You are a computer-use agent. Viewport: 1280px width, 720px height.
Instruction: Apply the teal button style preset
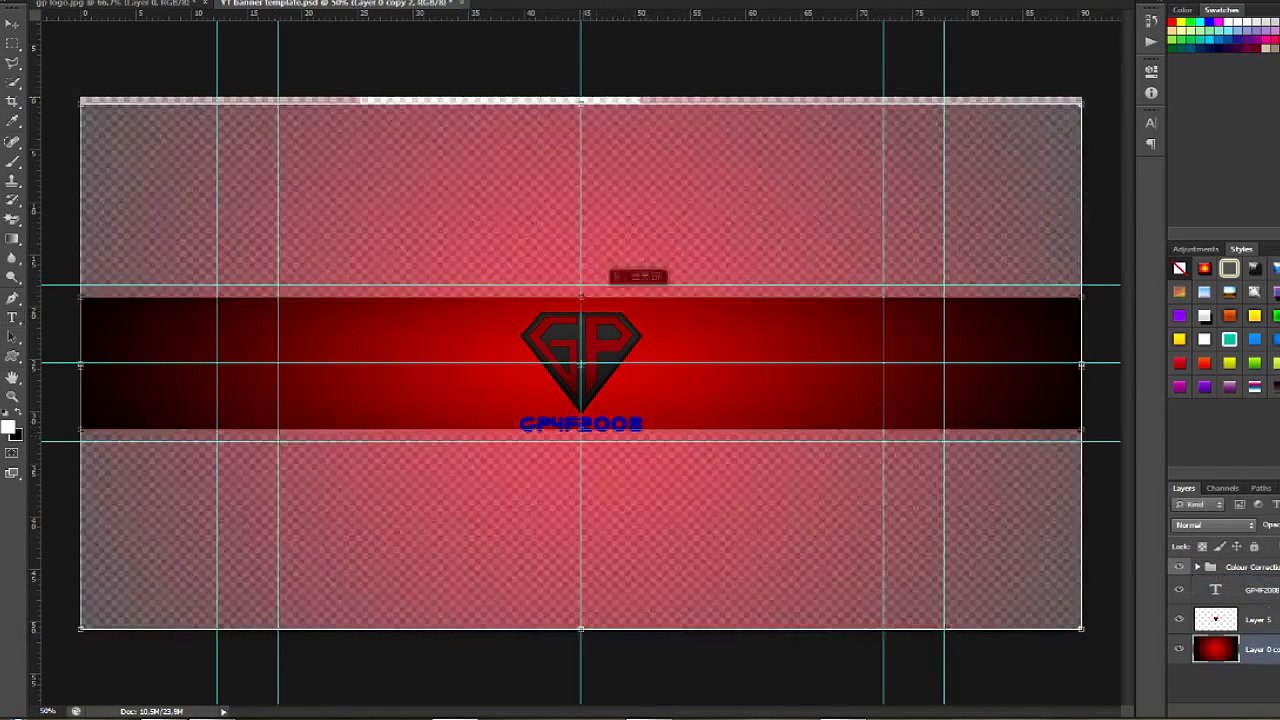click(1229, 340)
